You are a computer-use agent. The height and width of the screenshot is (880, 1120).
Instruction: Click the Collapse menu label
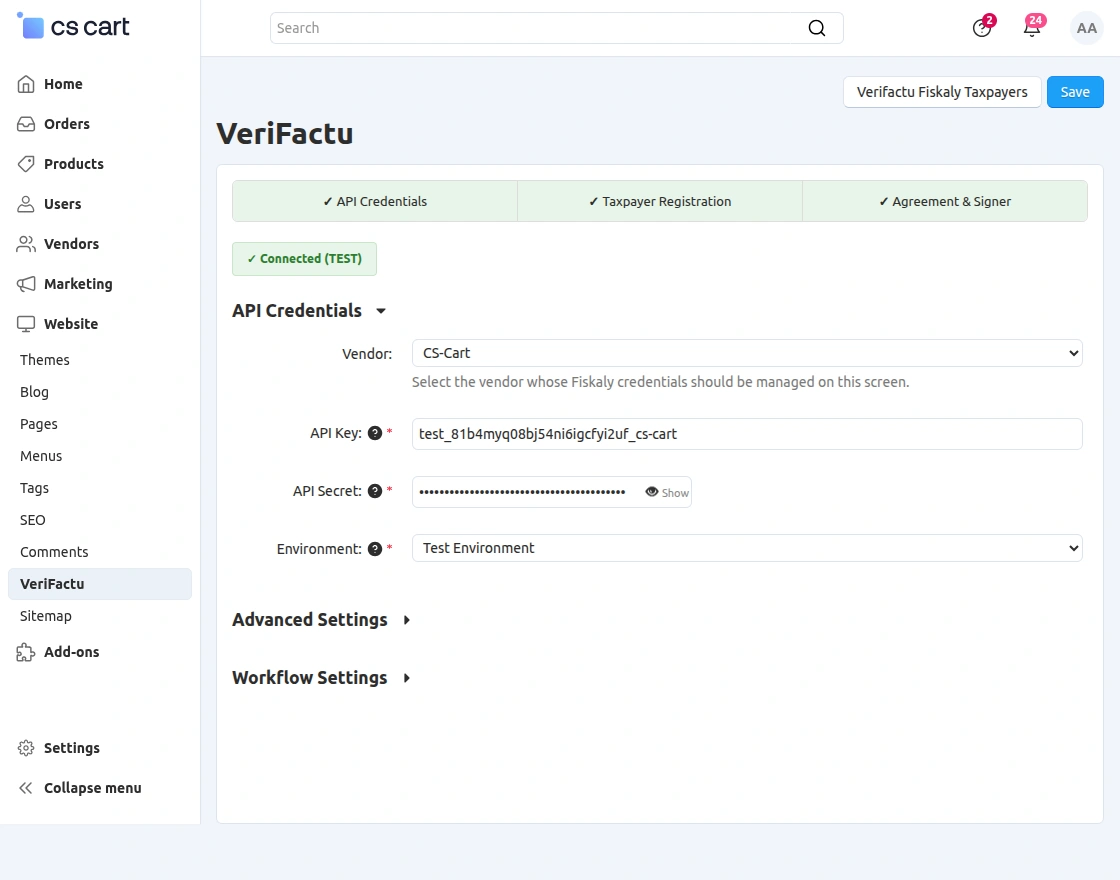pyautogui.click(x=93, y=788)
